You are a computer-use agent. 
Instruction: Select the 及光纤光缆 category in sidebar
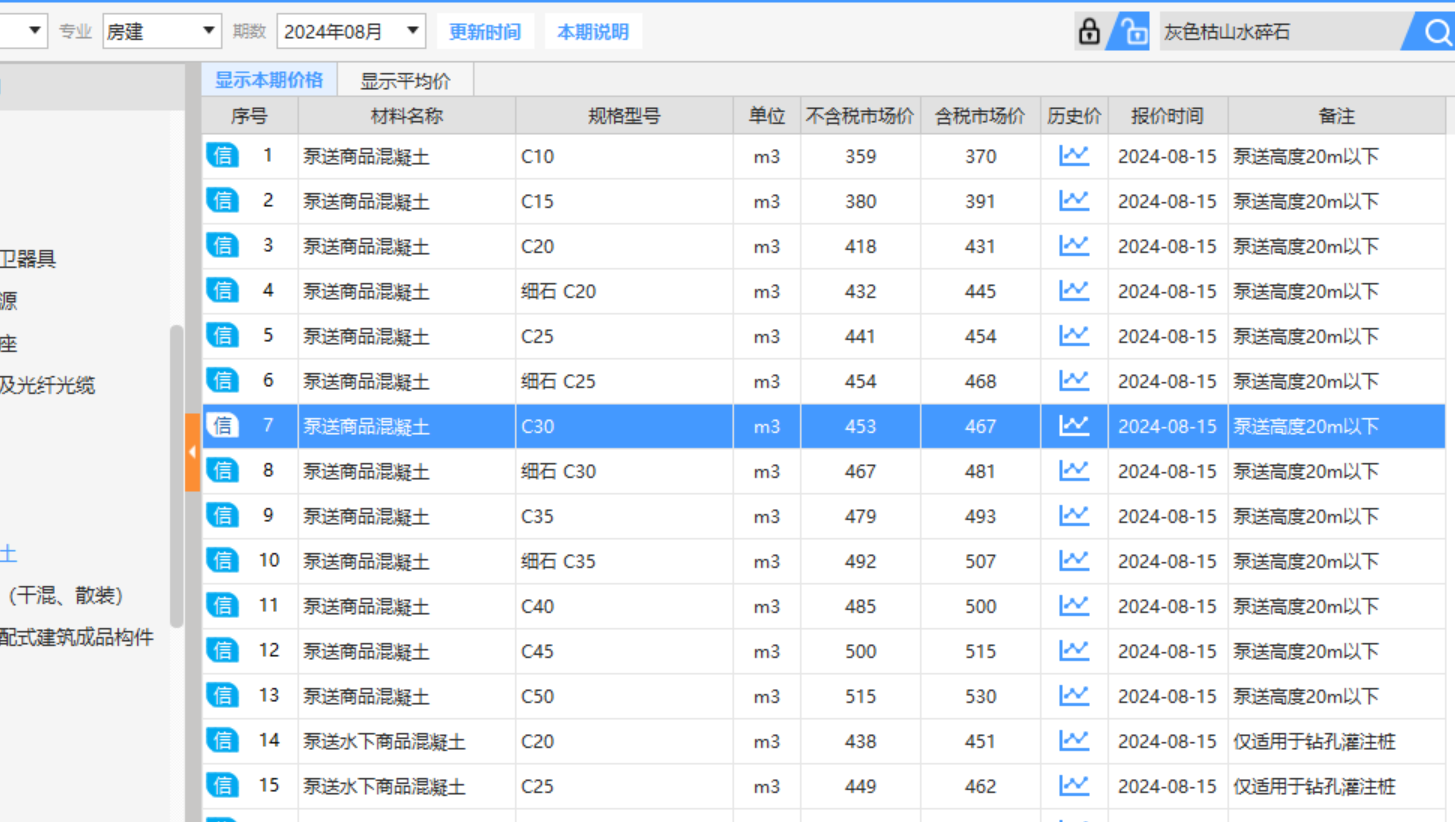point(48,385)
